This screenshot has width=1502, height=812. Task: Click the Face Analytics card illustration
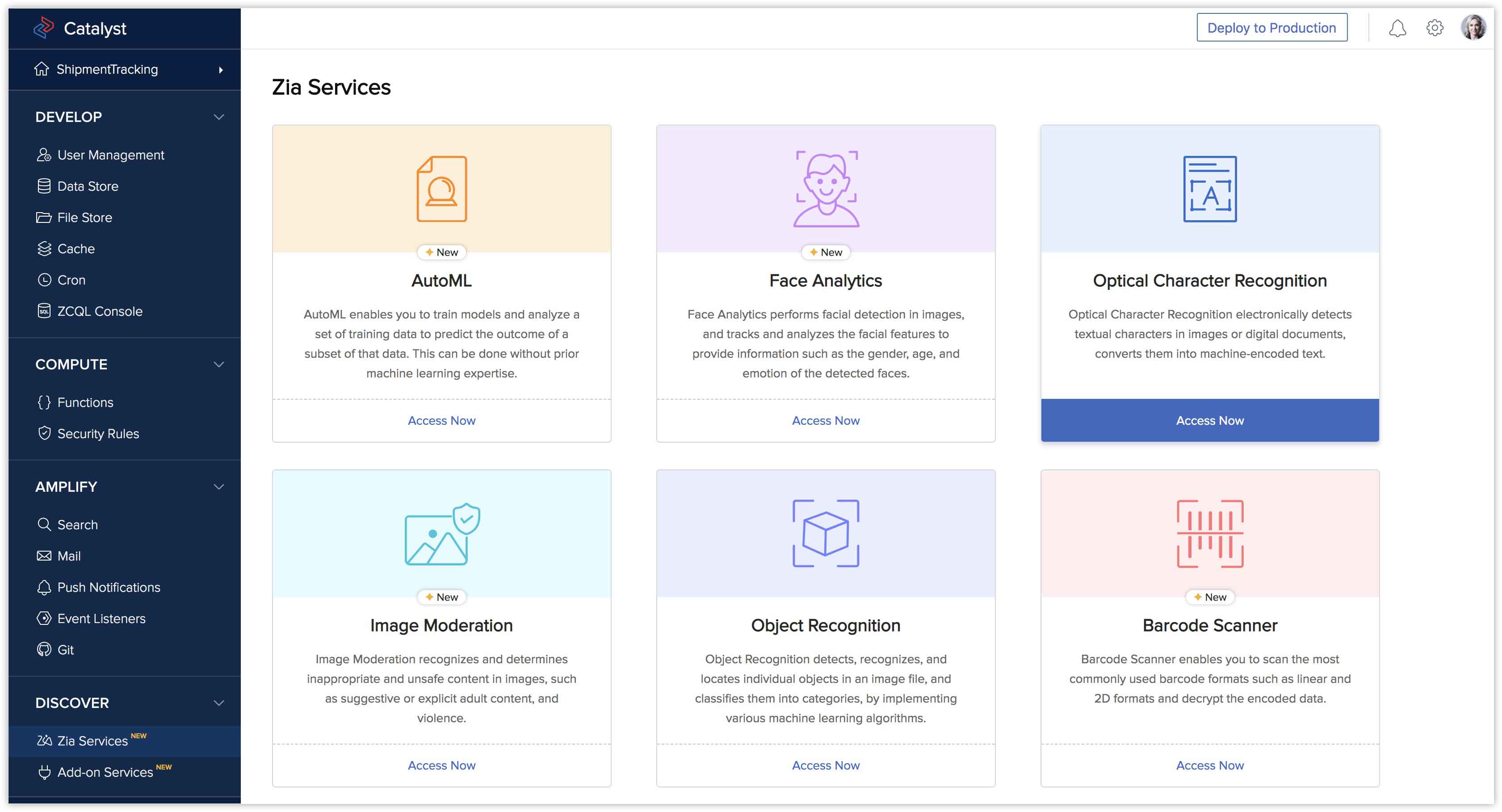[x=826, y=188]
